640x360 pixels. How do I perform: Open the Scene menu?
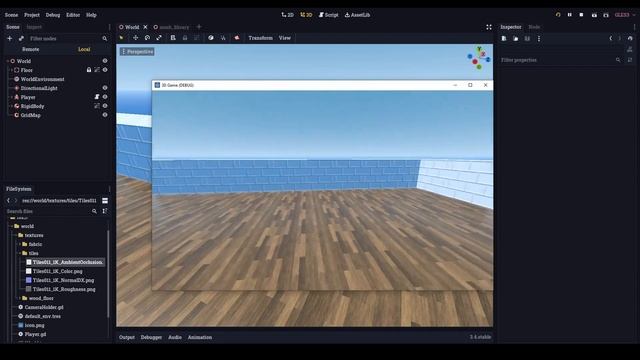(11, 15)
